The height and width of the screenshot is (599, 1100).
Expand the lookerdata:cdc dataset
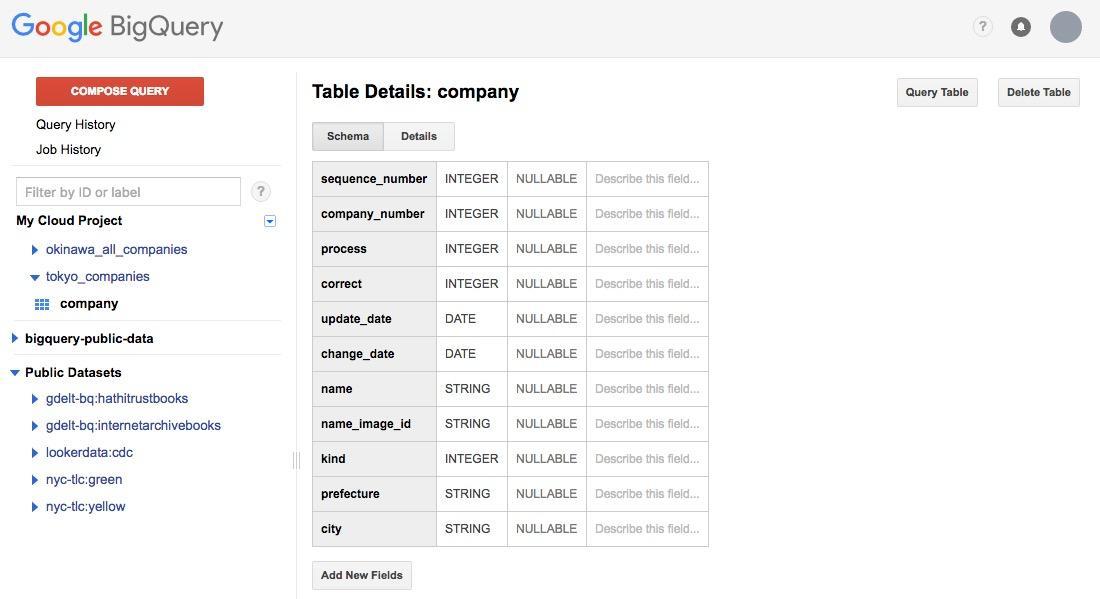(x=34, y=453)
